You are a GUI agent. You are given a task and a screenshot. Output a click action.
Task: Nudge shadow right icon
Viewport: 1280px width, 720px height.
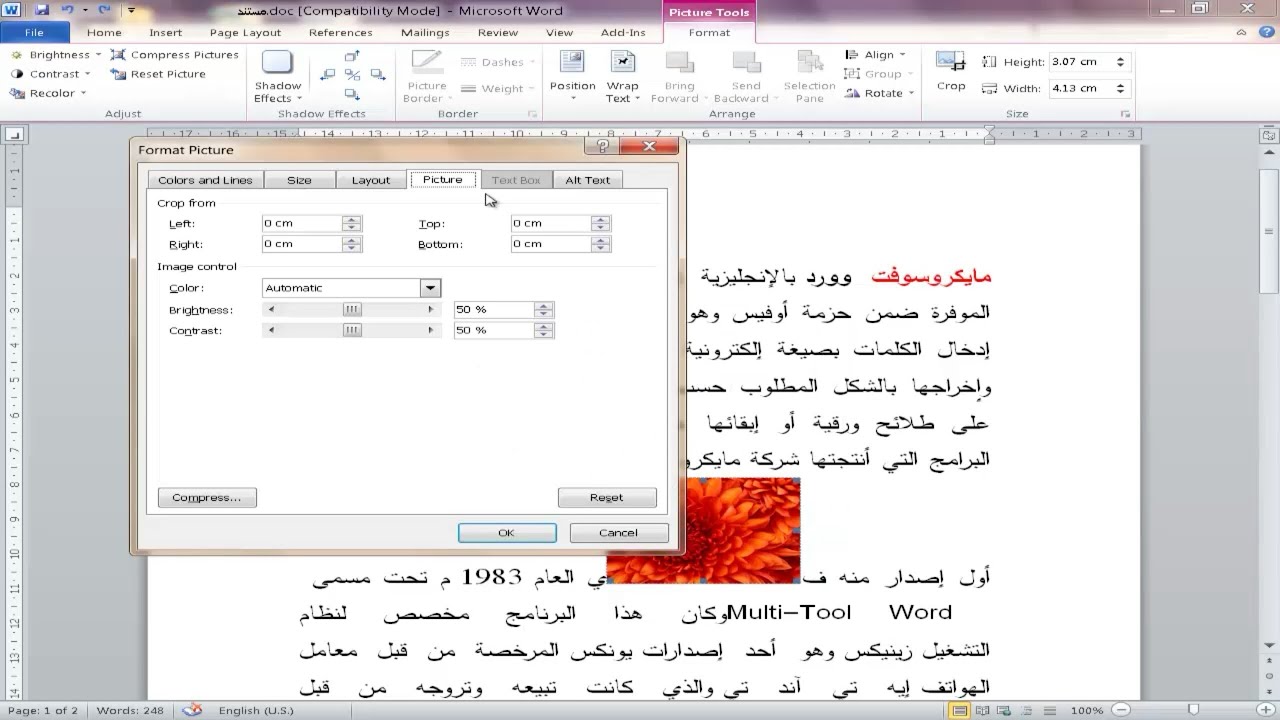click(377, 75)
